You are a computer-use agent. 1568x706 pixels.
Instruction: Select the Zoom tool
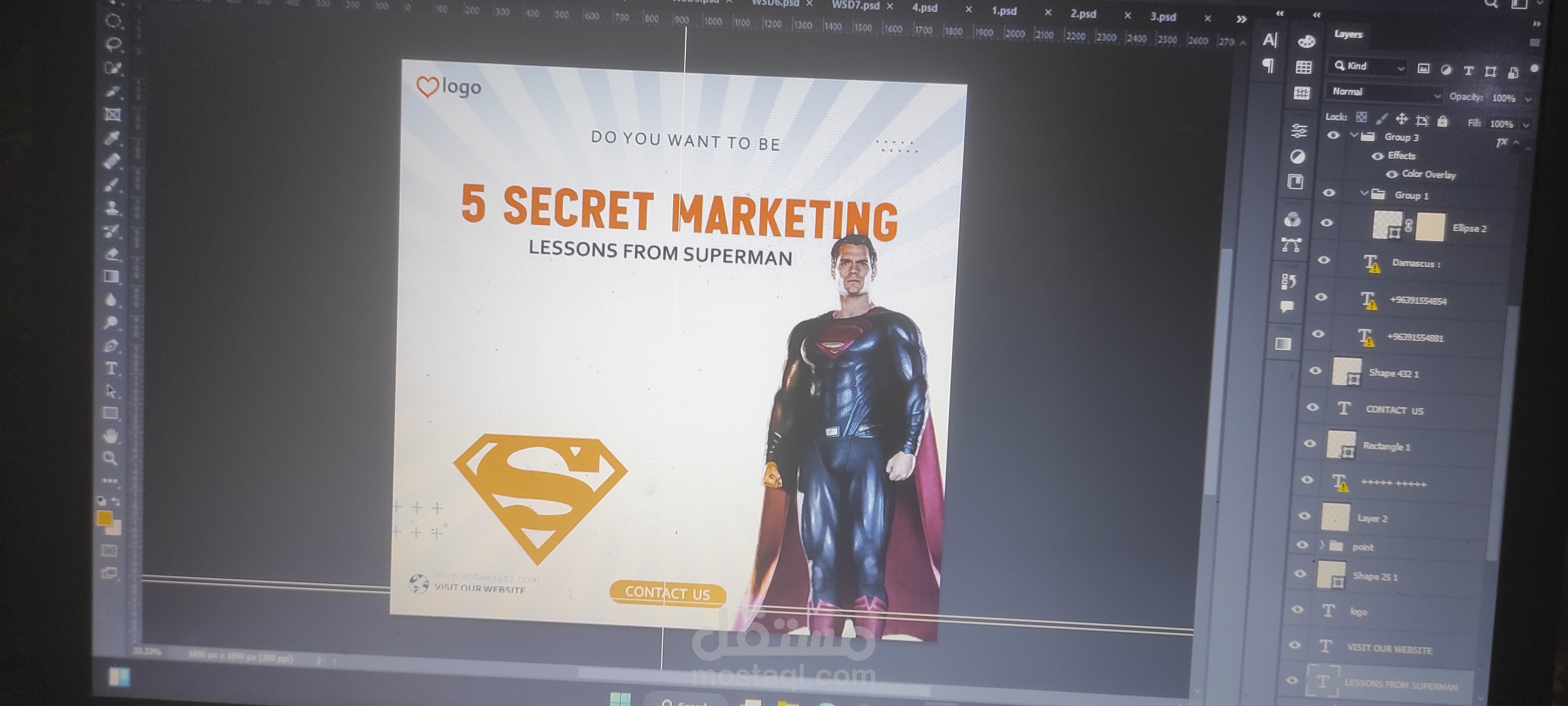110,458
